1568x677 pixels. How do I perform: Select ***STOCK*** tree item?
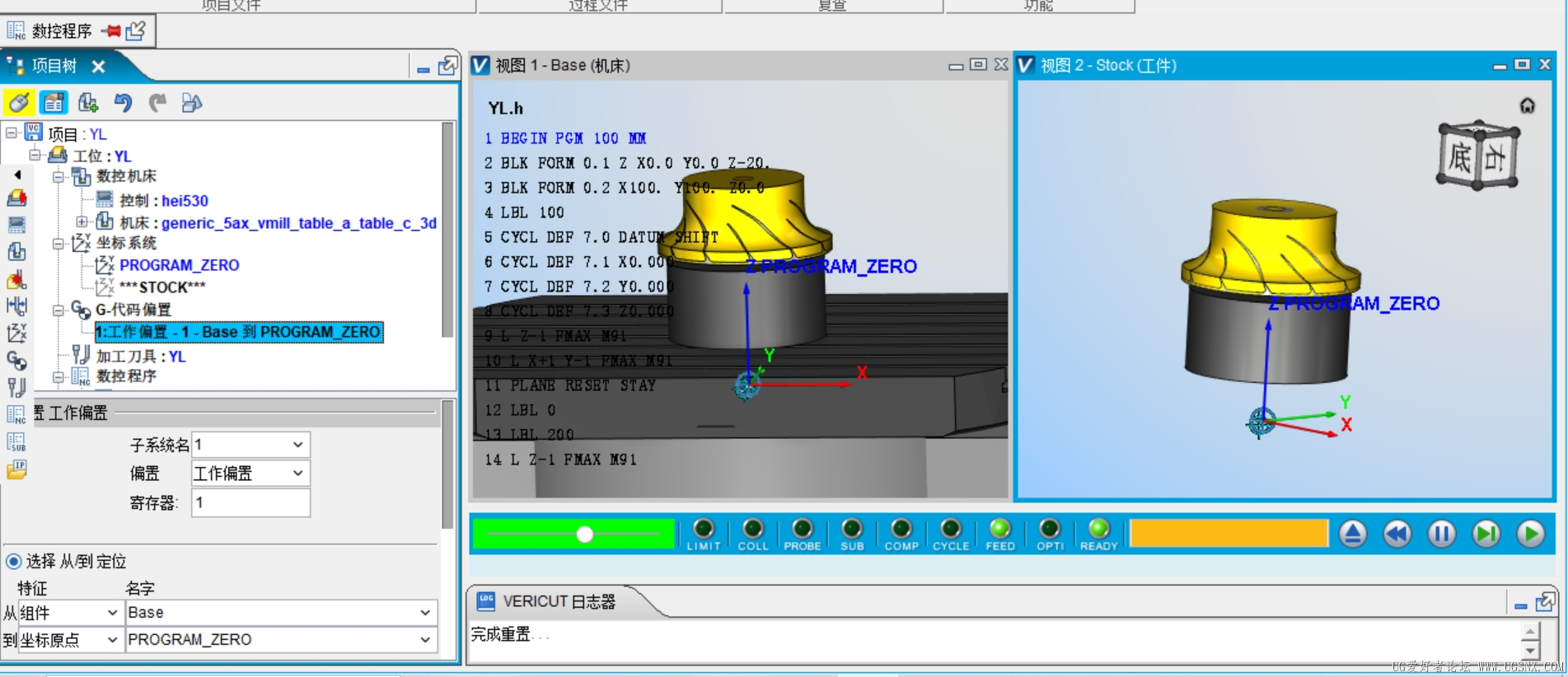[161, 287]
